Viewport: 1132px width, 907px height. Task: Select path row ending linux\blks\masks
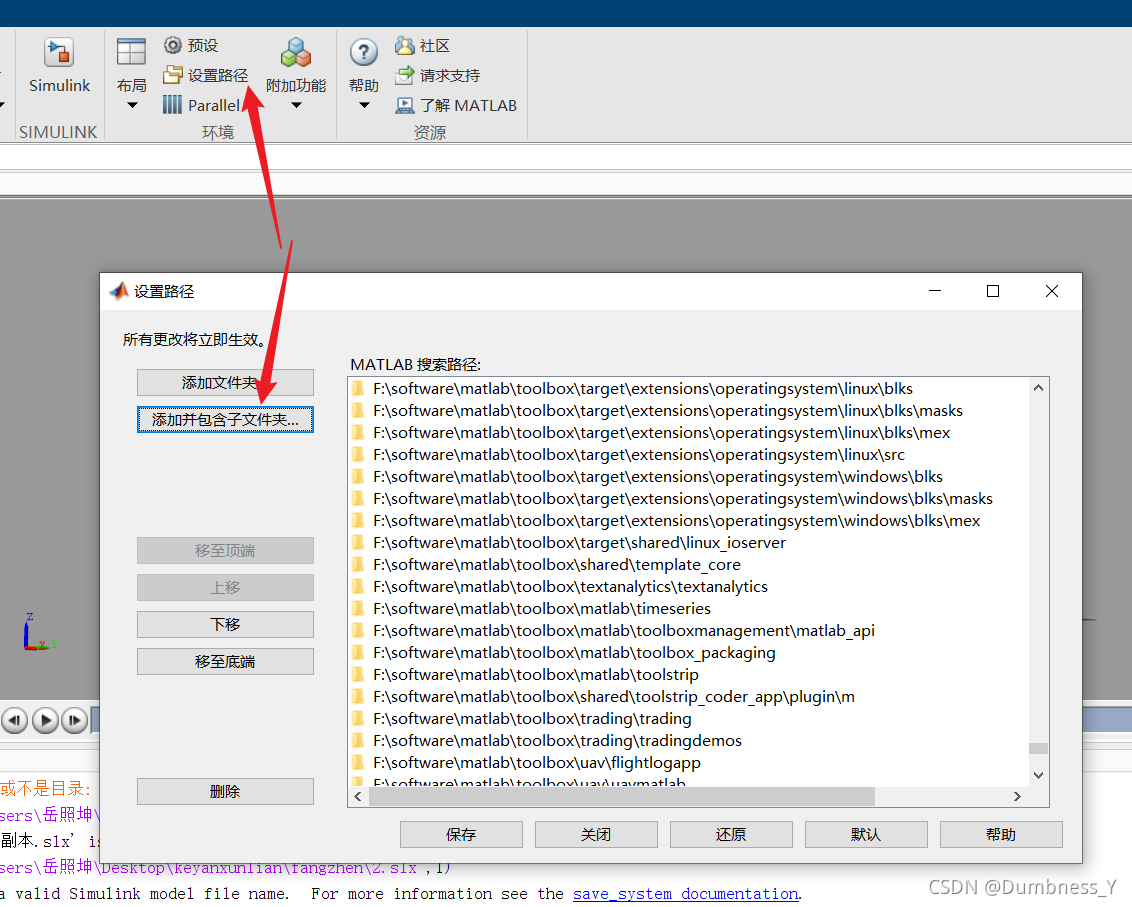pos(689,411)
